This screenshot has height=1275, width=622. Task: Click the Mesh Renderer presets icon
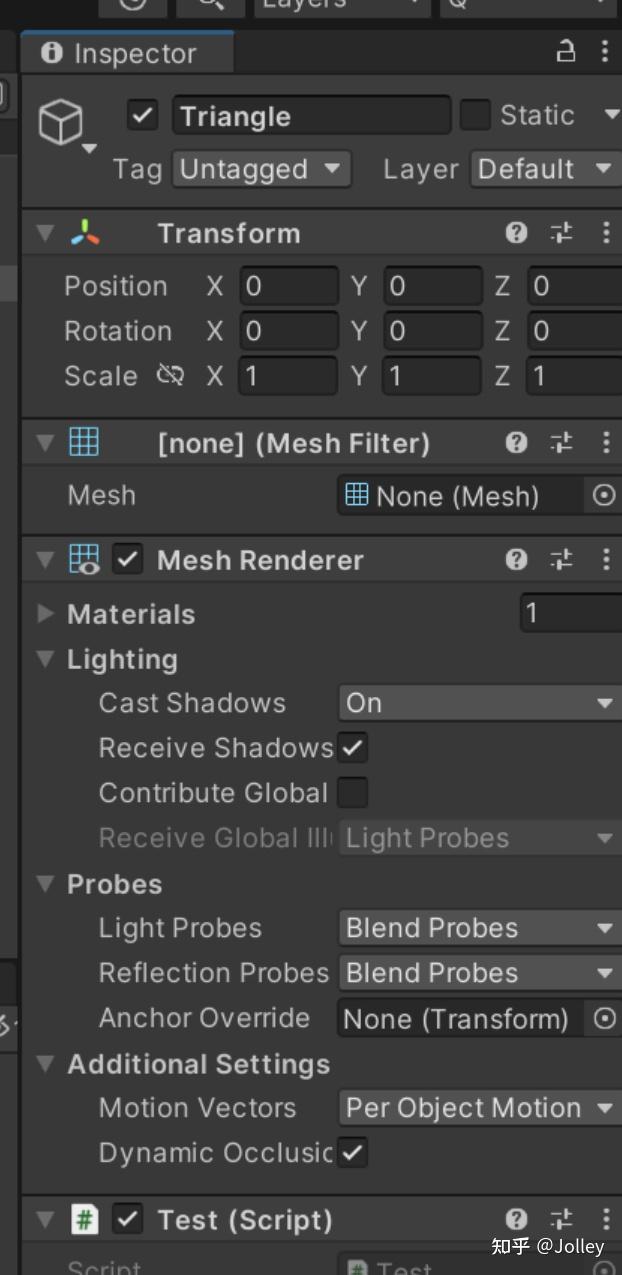(561, 560)
